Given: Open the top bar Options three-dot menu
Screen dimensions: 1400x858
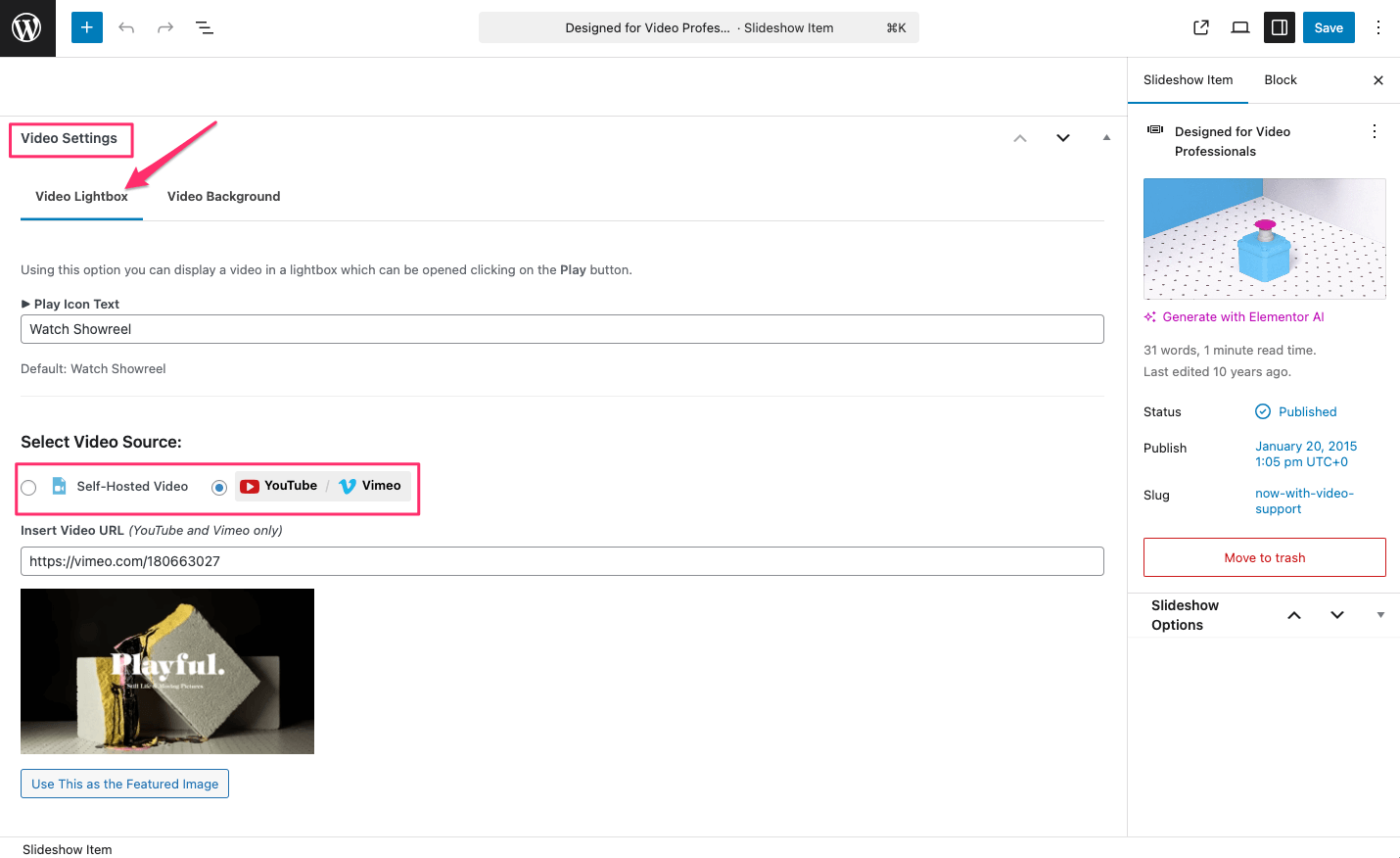Looking at the screenshot, I should click(x=1378, y=27).
